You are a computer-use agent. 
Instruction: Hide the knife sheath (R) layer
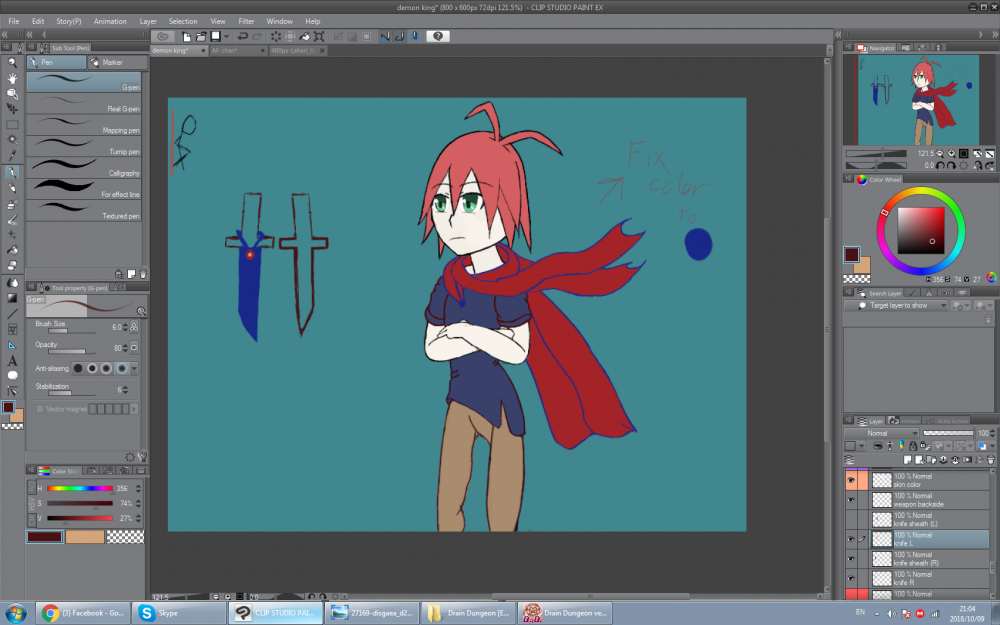851,559
